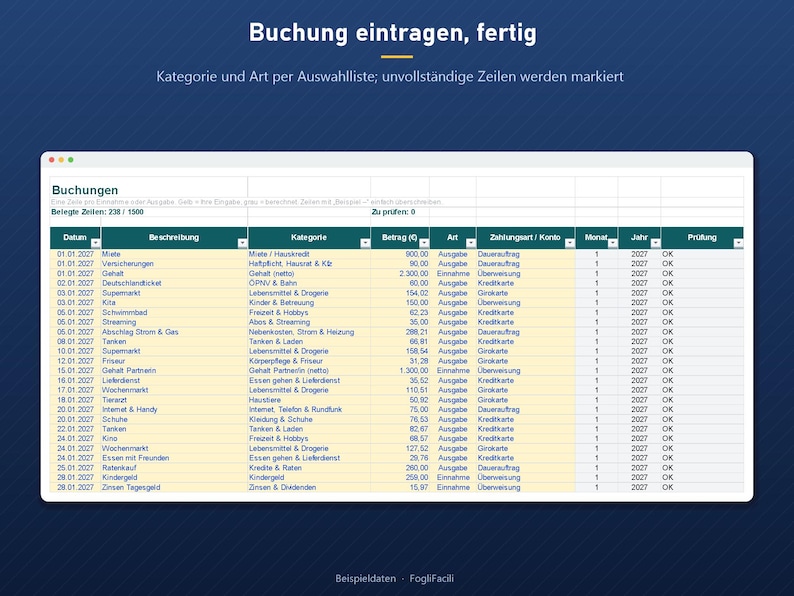Select the 'Internet, Telefon & Rundfunk' cell
Image resolution: width=794 pixels, height=596 pixels.
point(309,410)
